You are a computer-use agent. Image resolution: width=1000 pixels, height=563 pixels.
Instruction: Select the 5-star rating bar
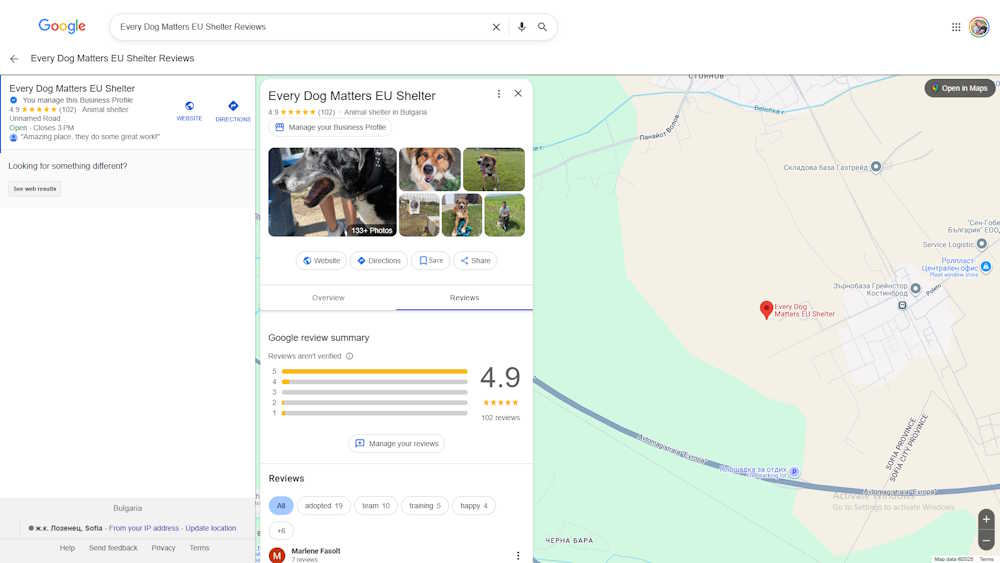(x=374, y=371)
